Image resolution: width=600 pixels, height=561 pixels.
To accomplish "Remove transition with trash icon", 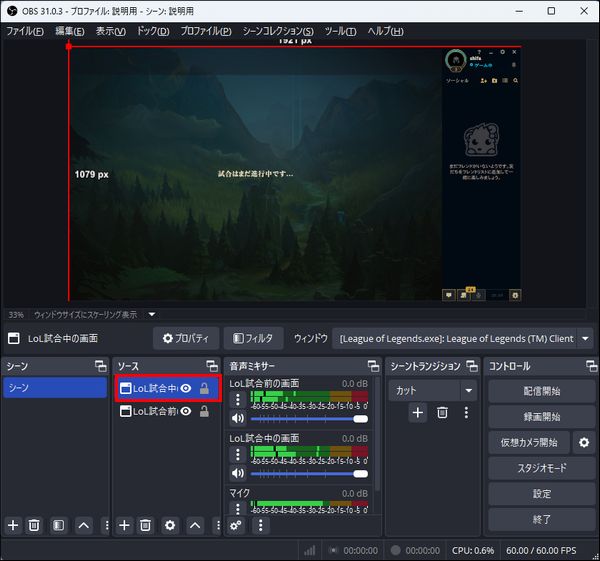I will tap(442, 413).
